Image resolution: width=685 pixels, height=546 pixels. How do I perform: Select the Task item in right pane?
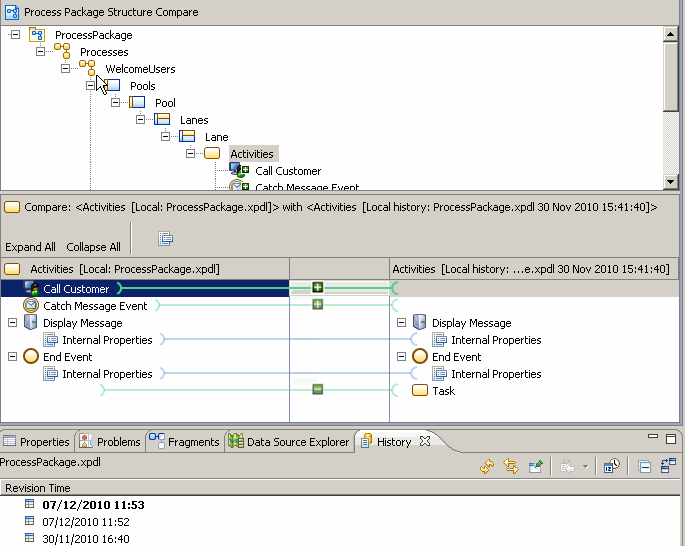(443, 390)
